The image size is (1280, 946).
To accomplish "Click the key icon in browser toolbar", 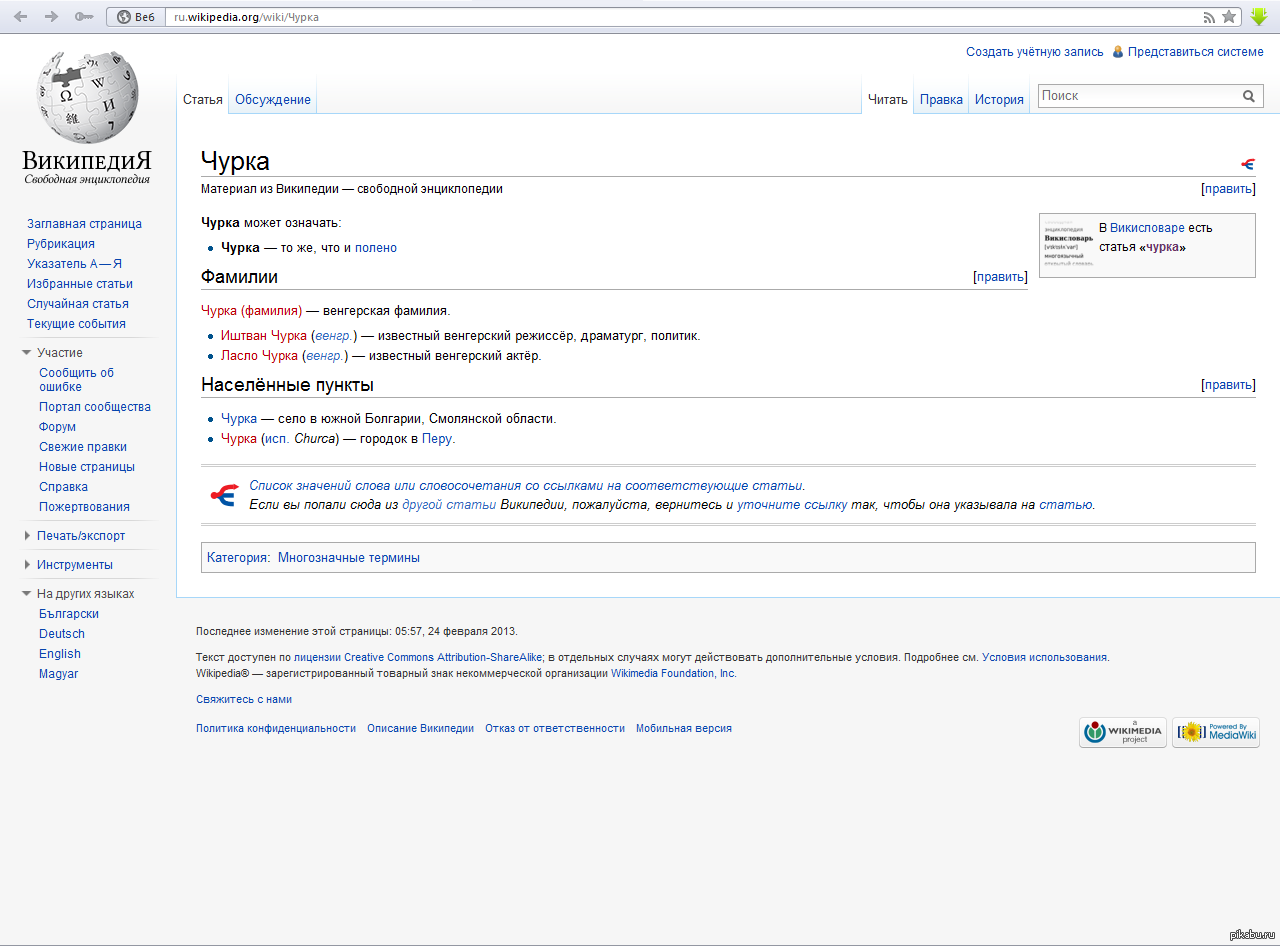I will (84, 17).
